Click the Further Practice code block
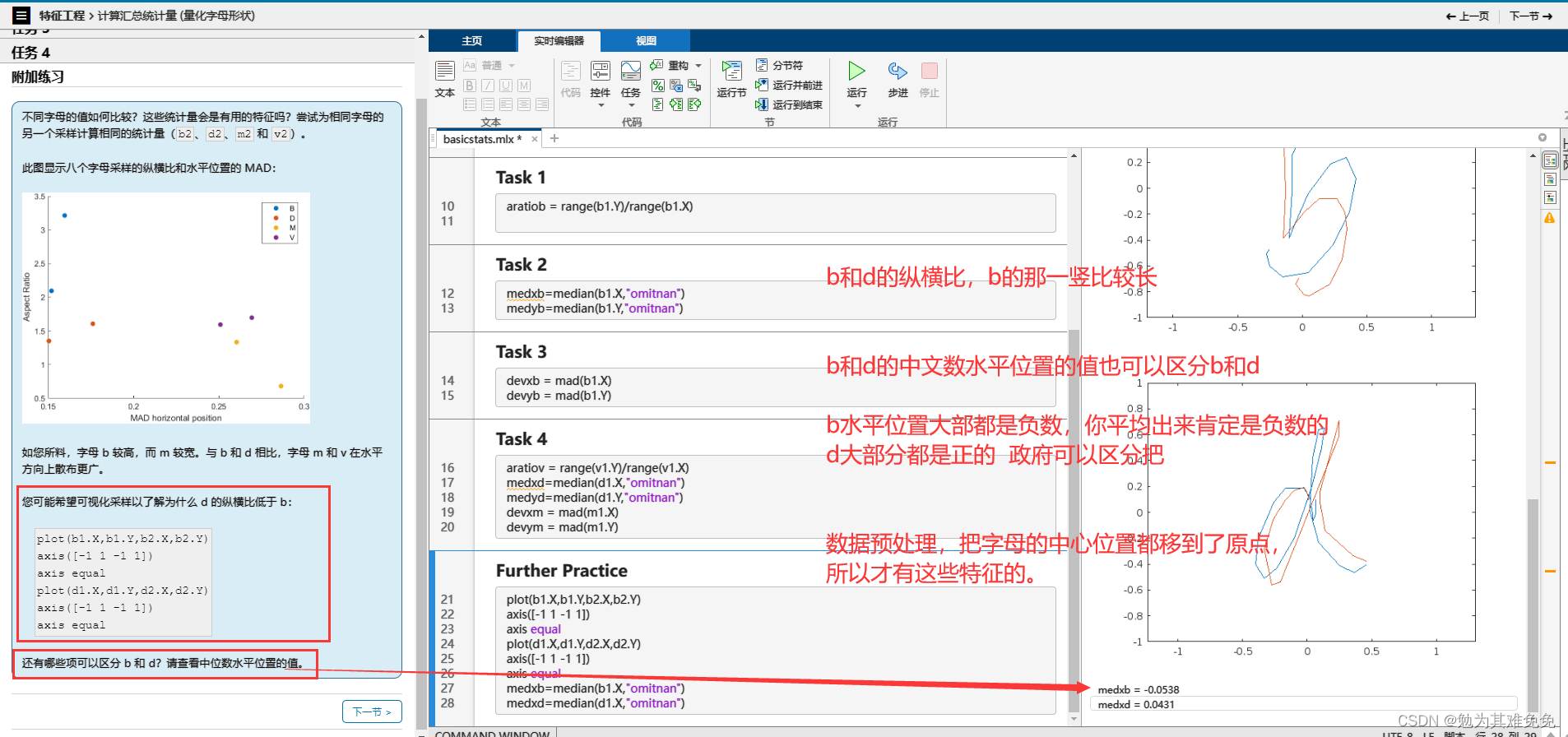The width and height of the screenshot is (1568, 737). click(775, 651)
